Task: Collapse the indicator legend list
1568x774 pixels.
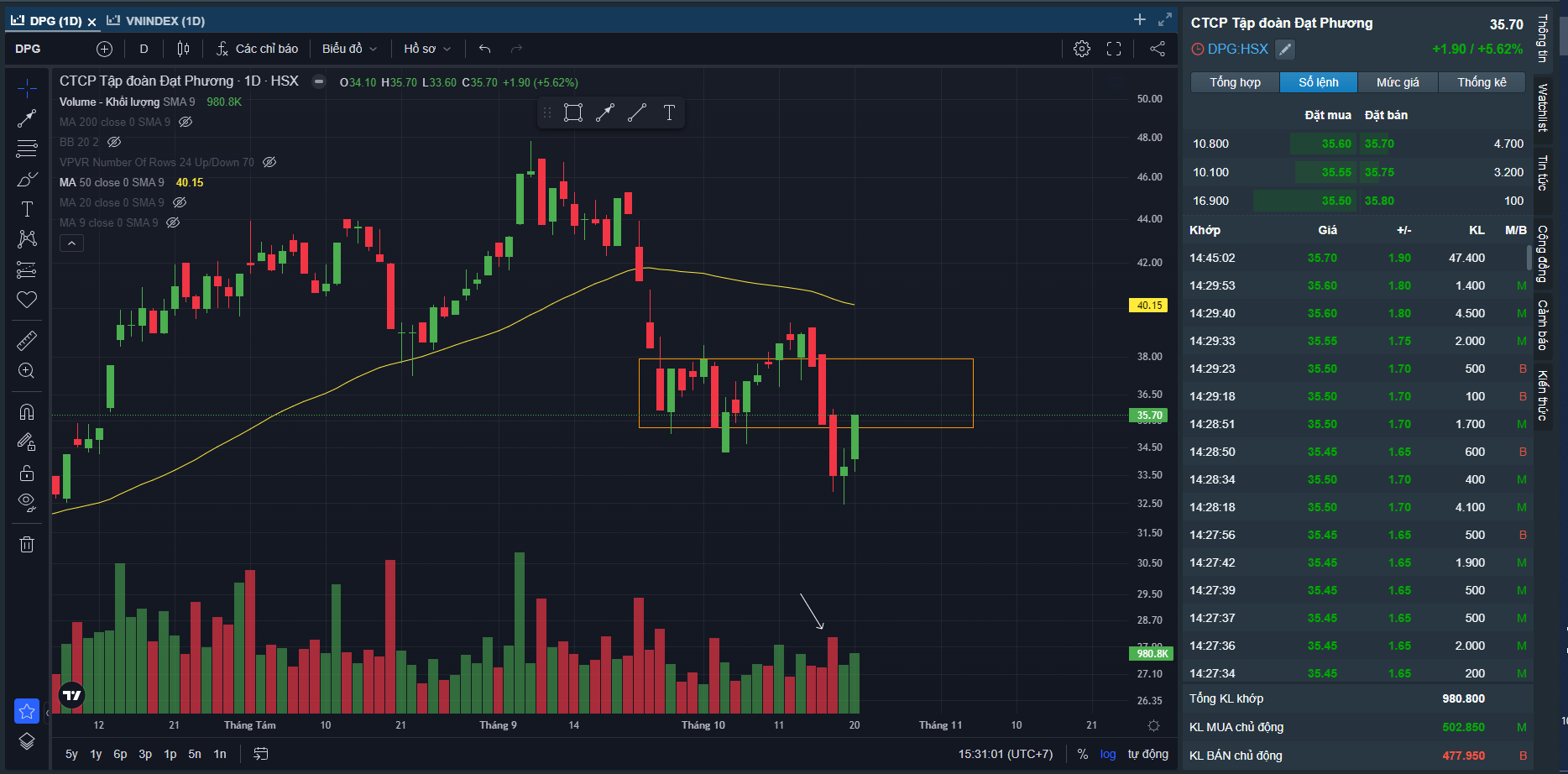Action: click(x=71, y=243)
